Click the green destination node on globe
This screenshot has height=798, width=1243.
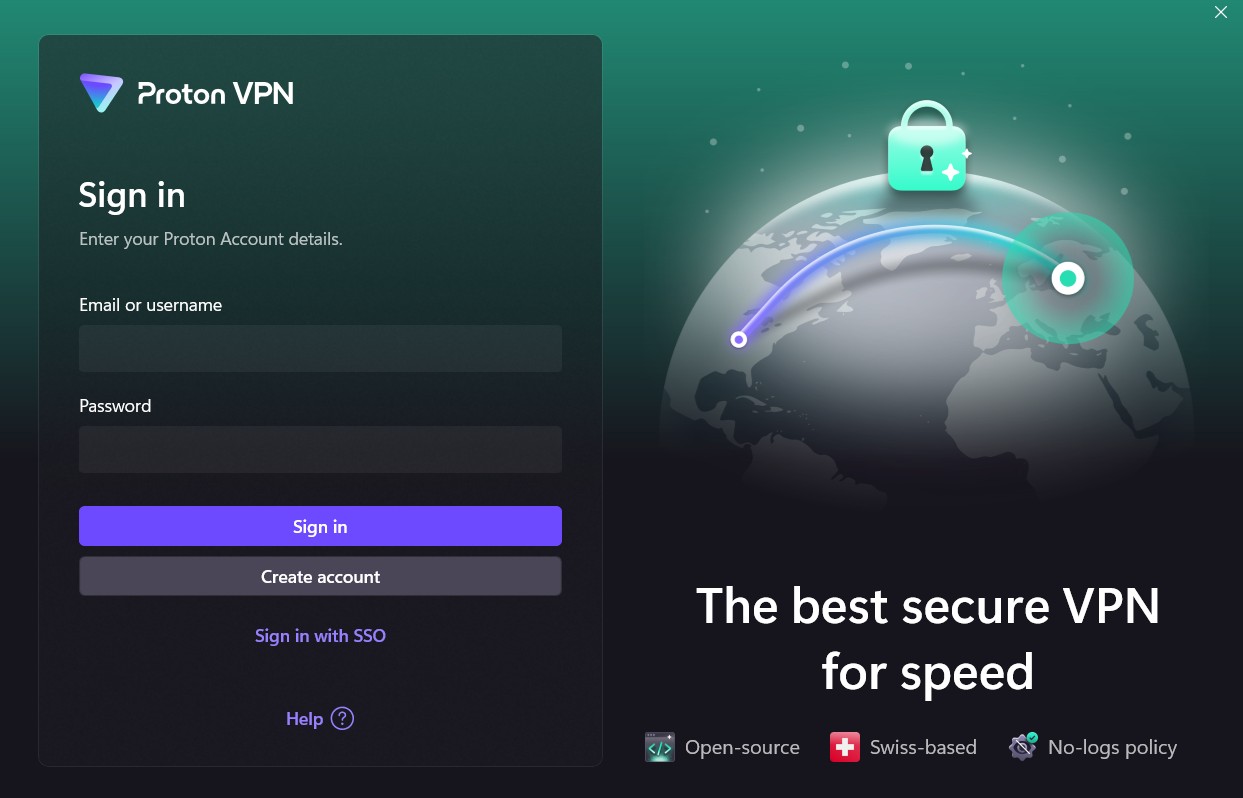point(1068,278)
